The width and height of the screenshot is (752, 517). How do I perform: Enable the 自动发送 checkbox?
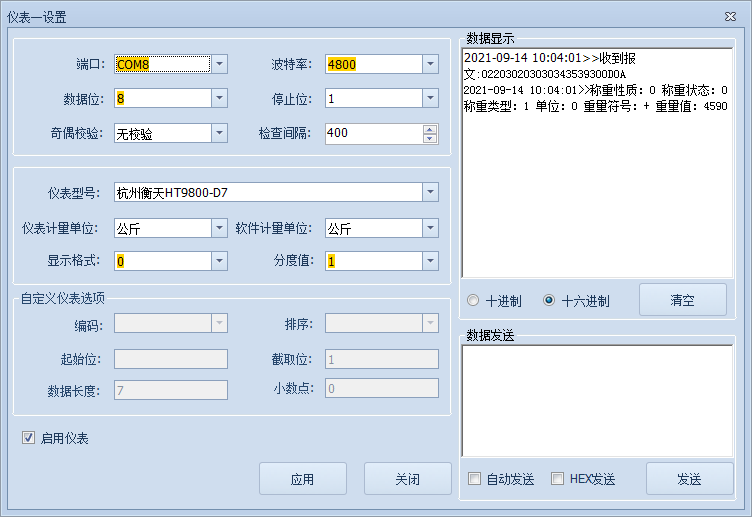474,478
